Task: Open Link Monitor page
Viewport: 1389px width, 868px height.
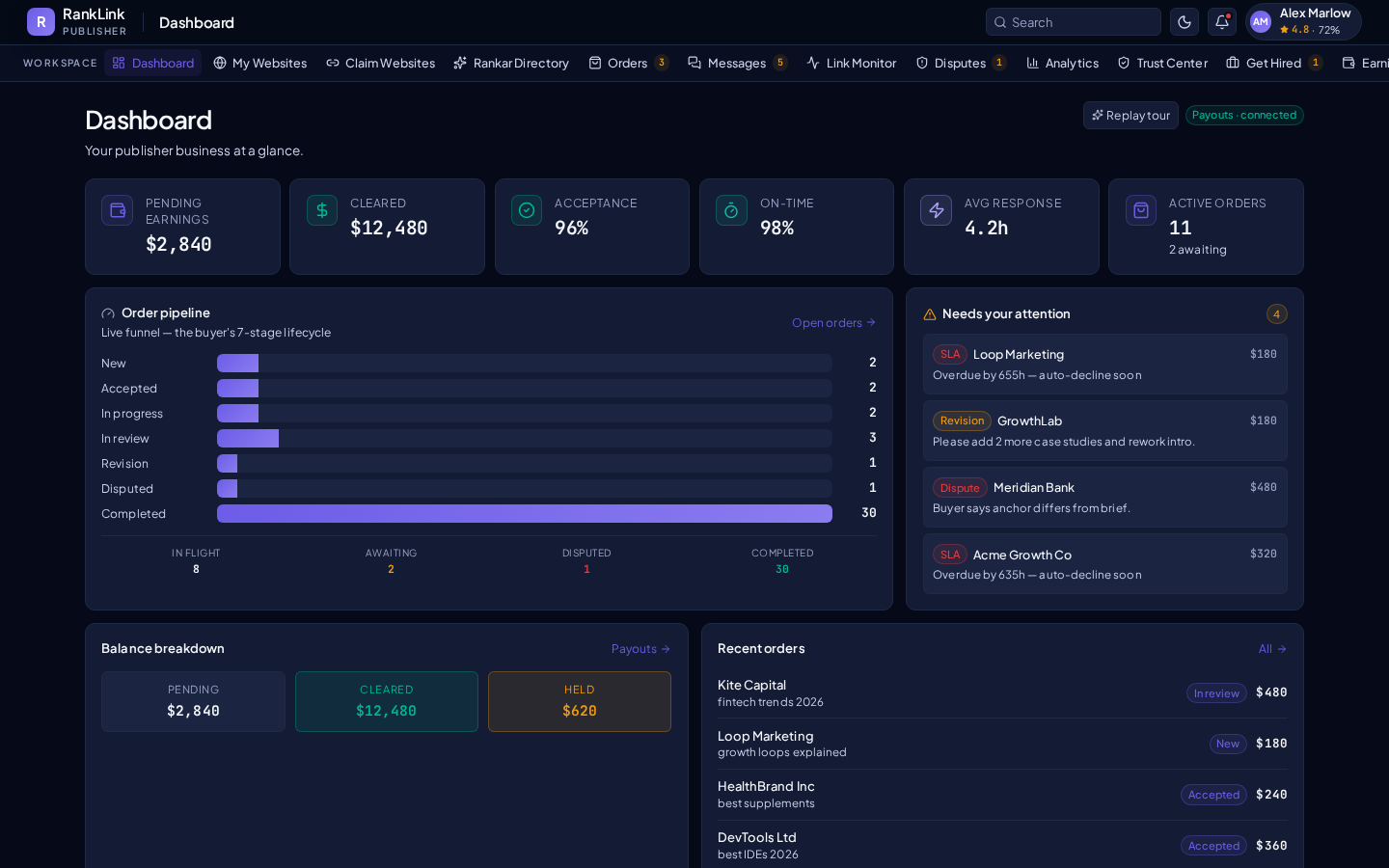Action: click(852, 63)
